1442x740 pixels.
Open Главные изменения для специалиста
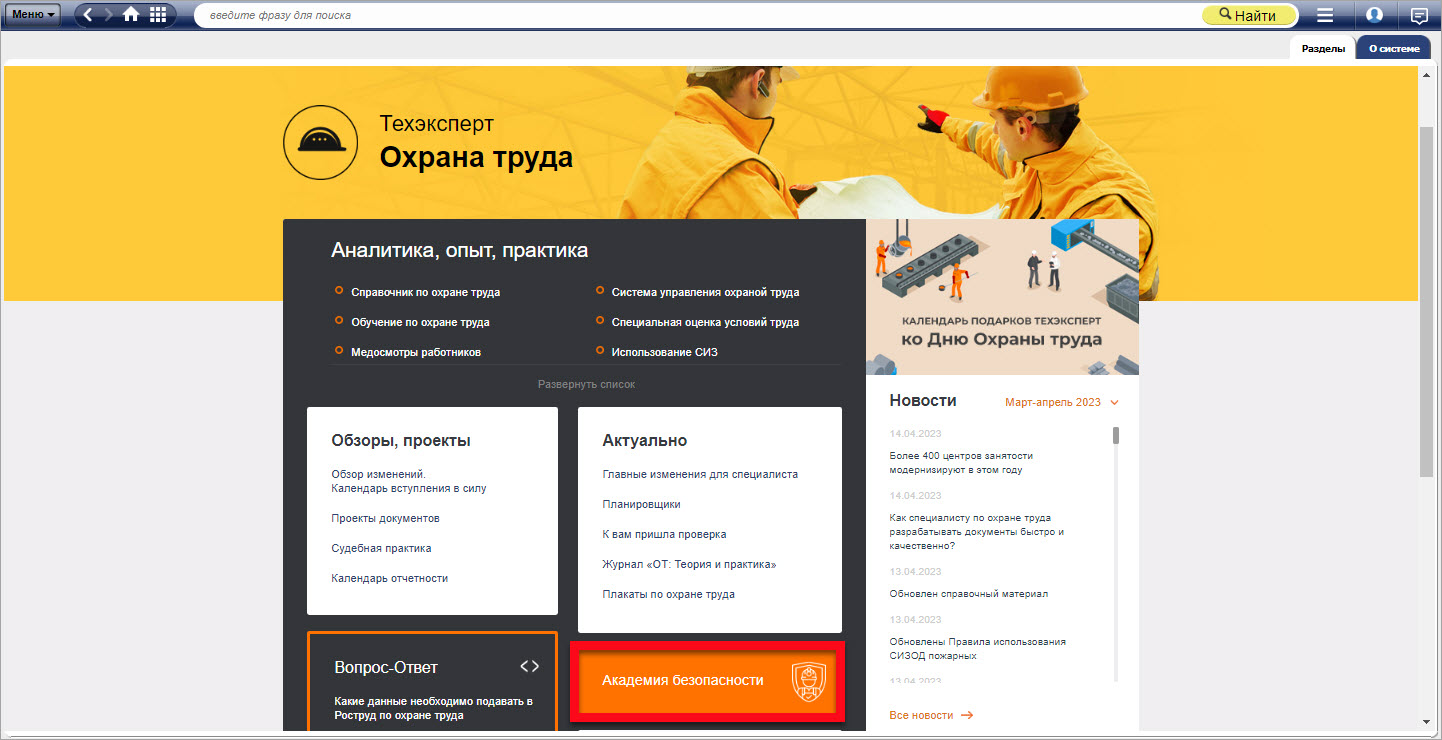tap(700, 474)
